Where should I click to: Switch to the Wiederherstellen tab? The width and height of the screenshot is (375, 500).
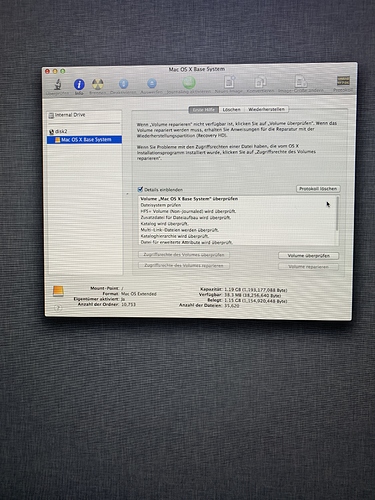[x=266, y=109]
